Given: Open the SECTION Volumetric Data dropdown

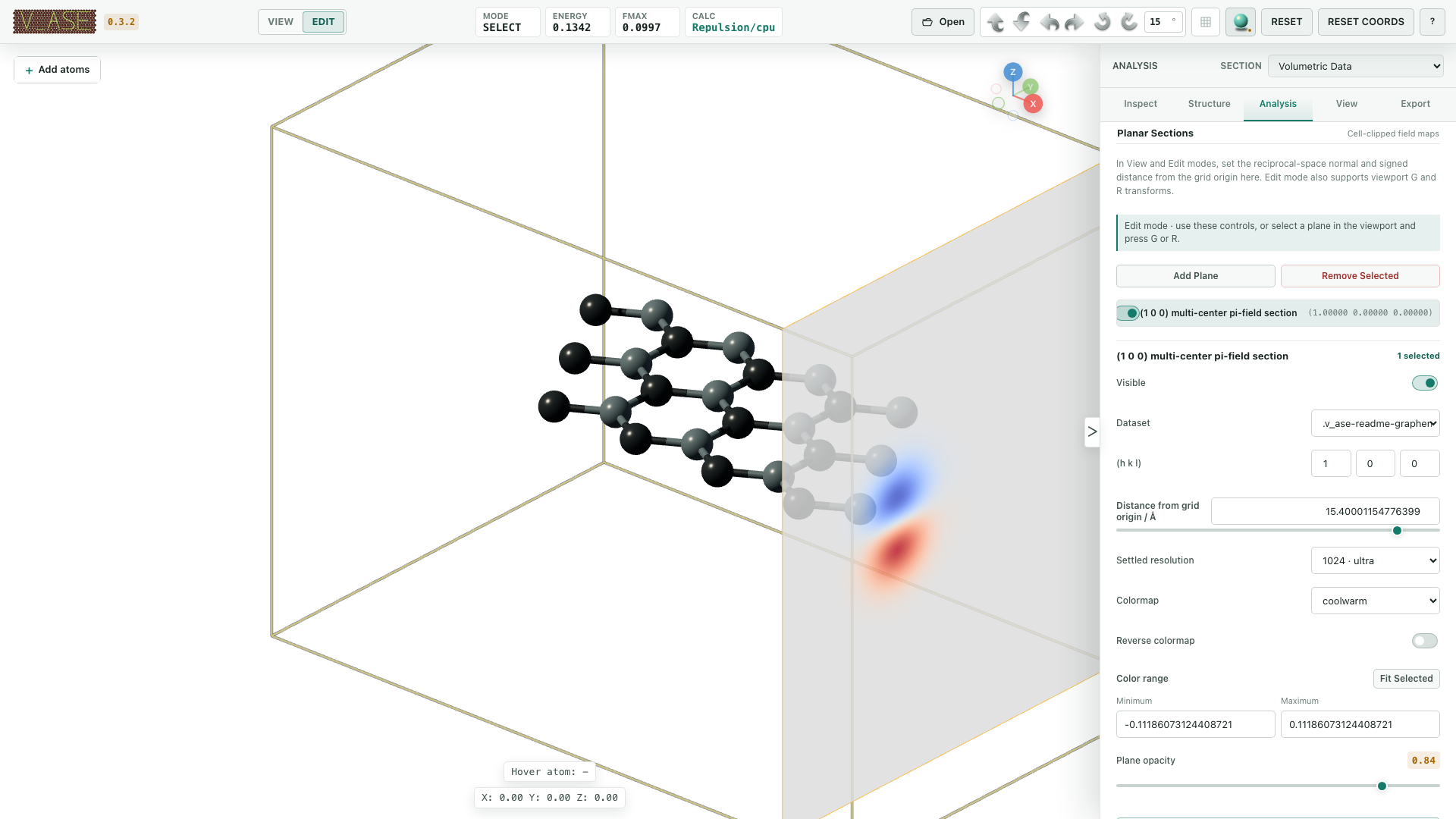Looking at the screenshot, I should coord(1355,66).
